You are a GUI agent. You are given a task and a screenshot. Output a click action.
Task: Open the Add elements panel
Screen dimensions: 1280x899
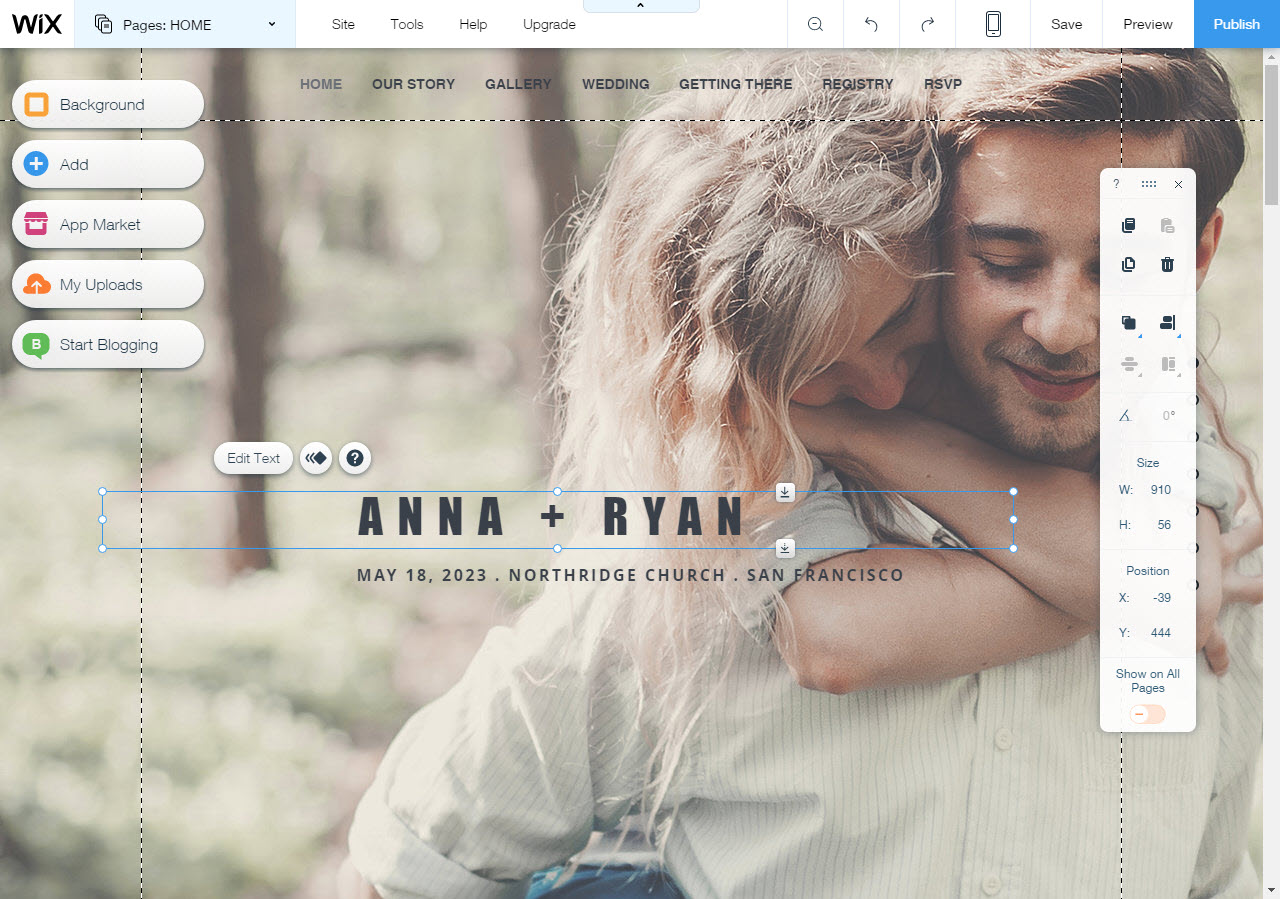click(x=108, y=164)
